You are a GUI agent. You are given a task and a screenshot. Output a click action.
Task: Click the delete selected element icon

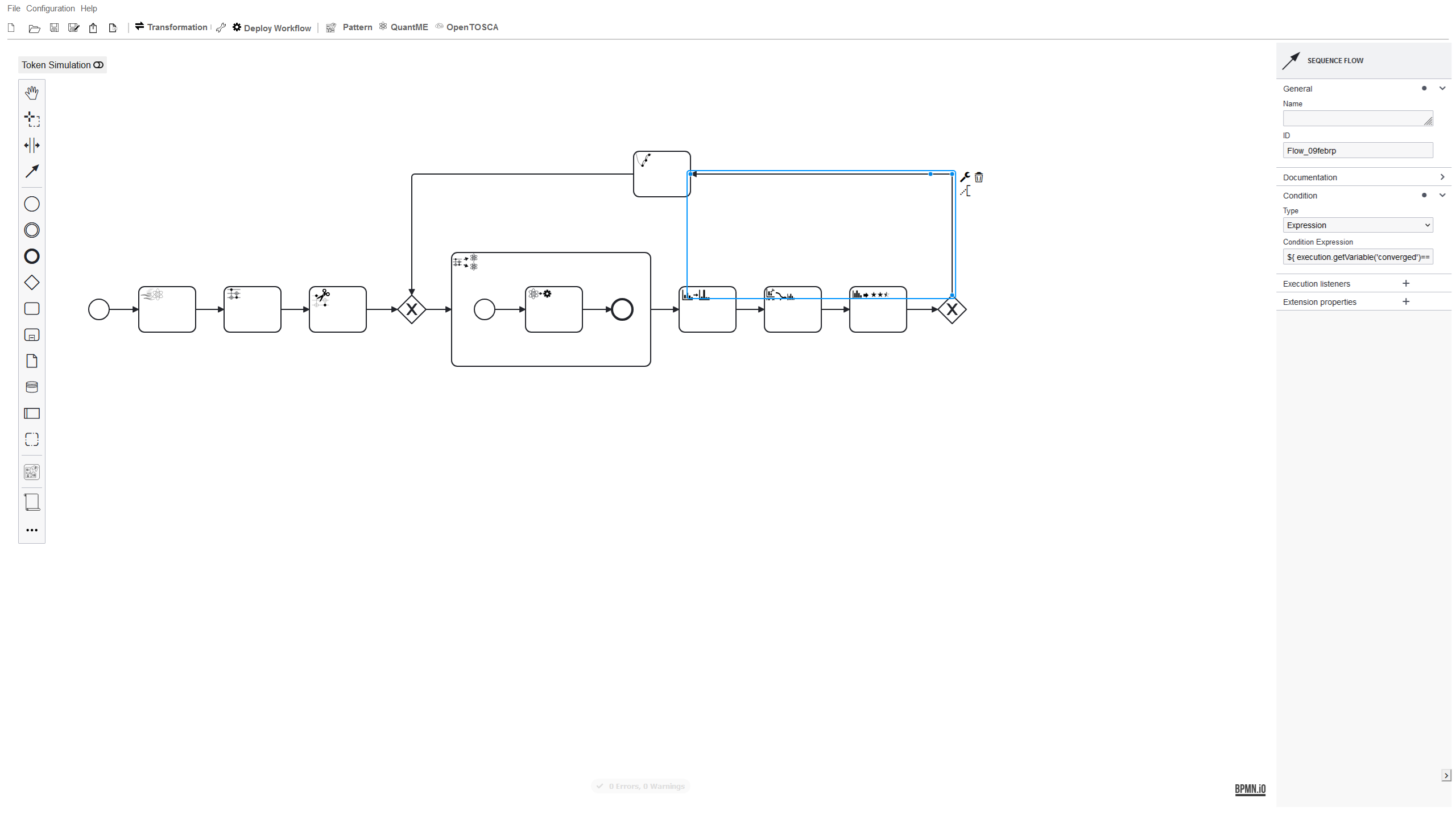point(979,177)
